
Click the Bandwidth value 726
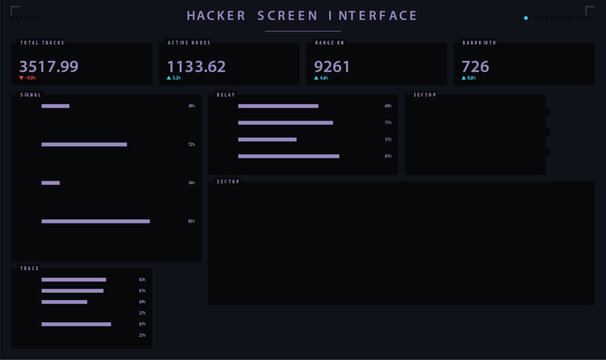pos(475,67)
